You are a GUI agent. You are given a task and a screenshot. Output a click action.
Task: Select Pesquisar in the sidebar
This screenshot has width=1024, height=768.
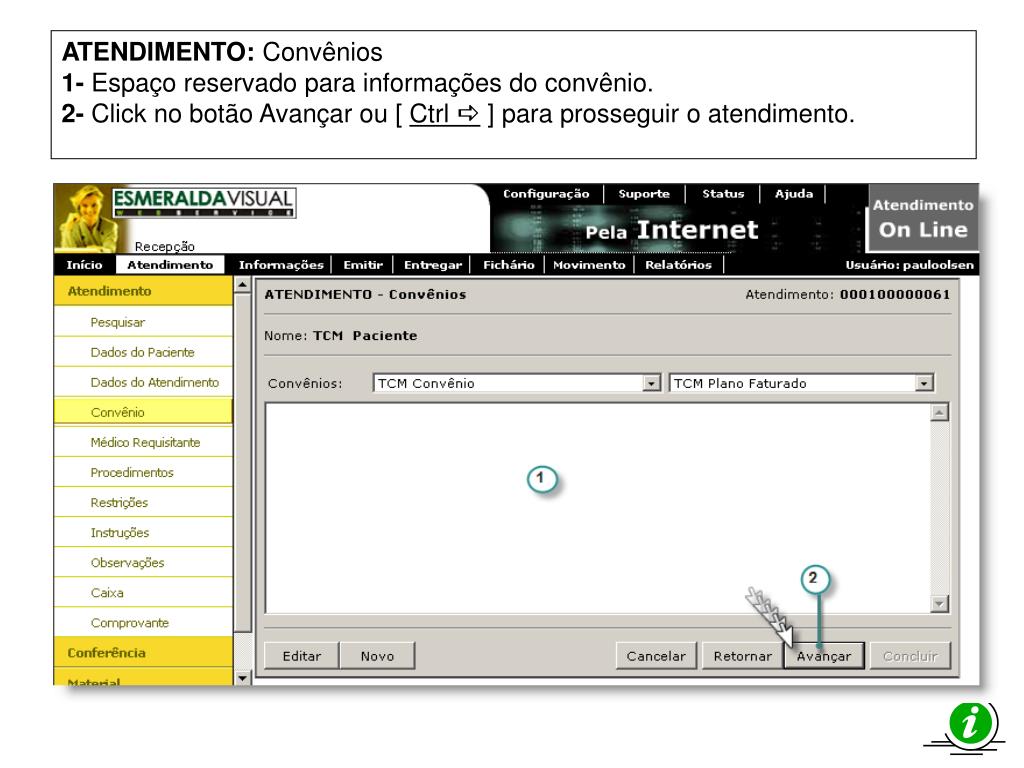click(x=143, y=322)
